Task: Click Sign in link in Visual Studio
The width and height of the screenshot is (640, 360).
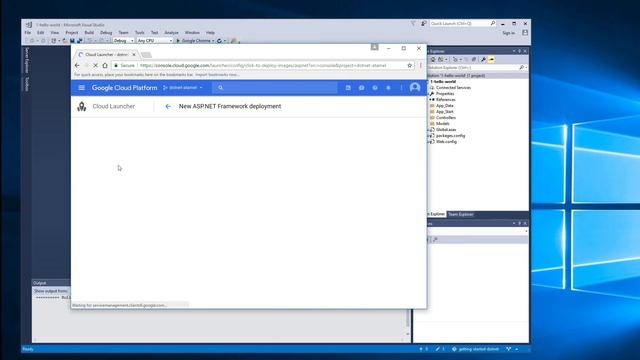Action: coord(509,33)
